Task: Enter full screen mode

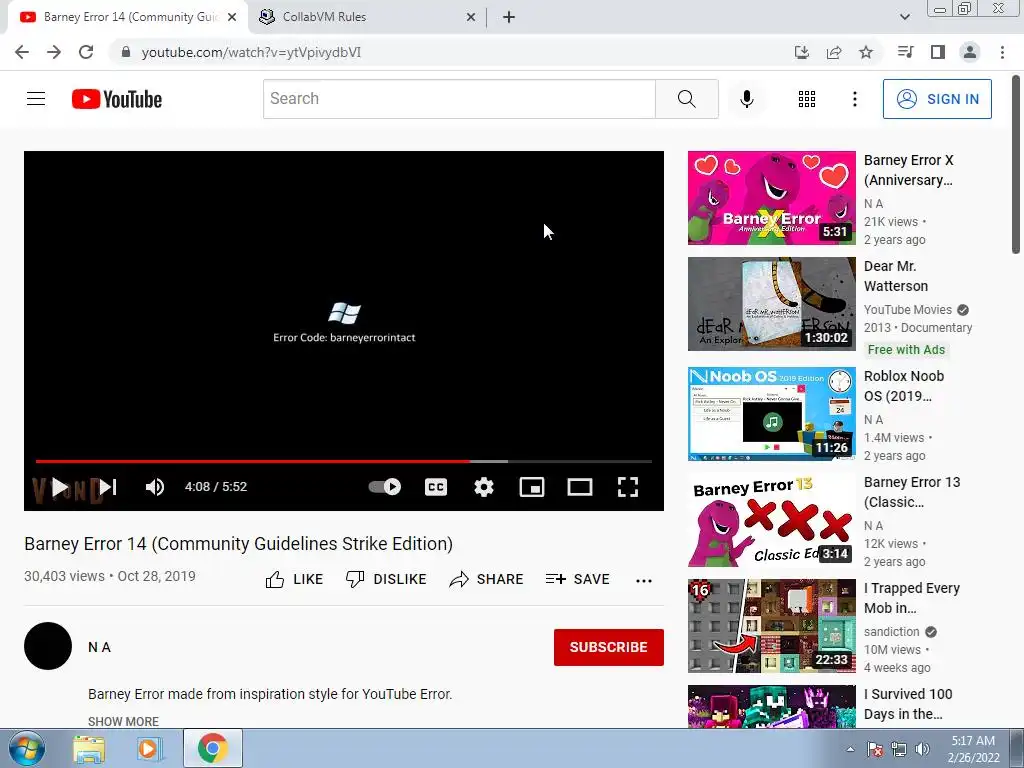Action: pyautogui.click(x=628, y=487)
